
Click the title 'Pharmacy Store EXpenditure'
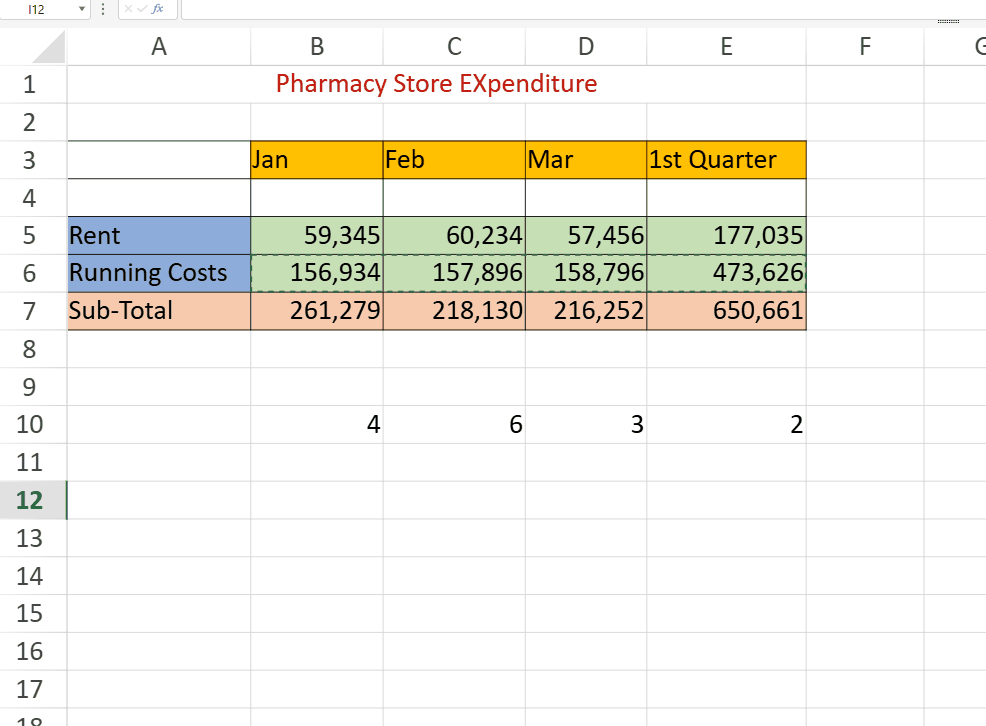436,84
